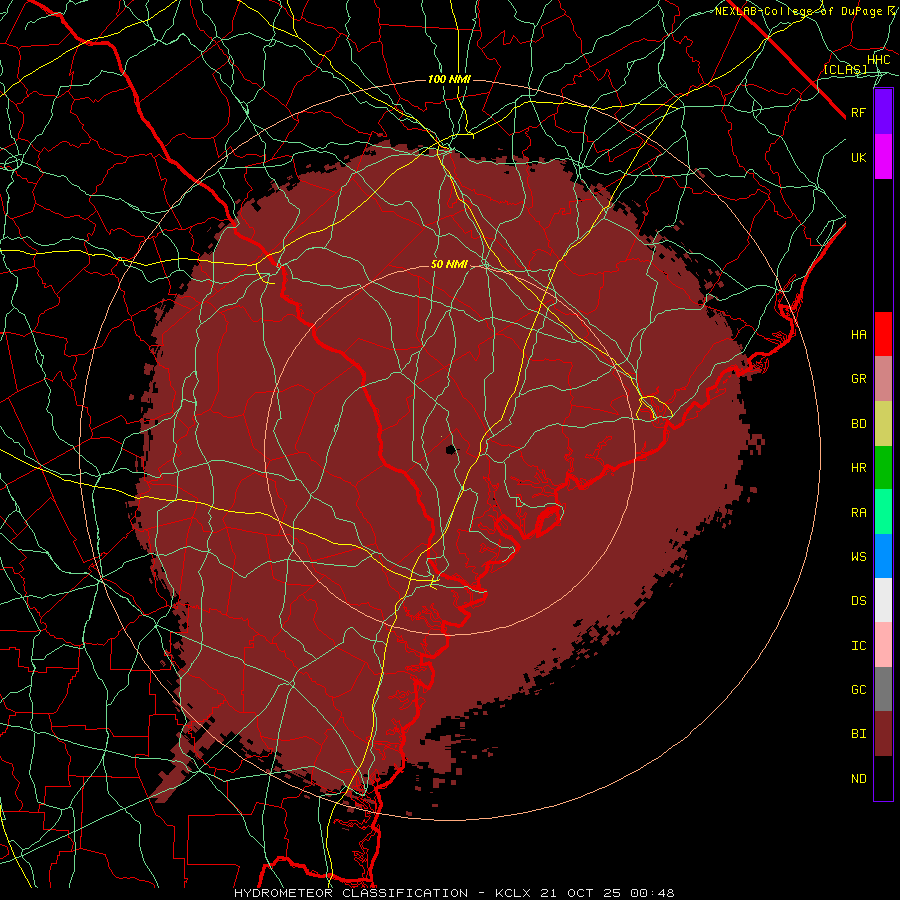Click the GC gray legend swatch
The height and width of the screenshot is (900, 900).
883,689
